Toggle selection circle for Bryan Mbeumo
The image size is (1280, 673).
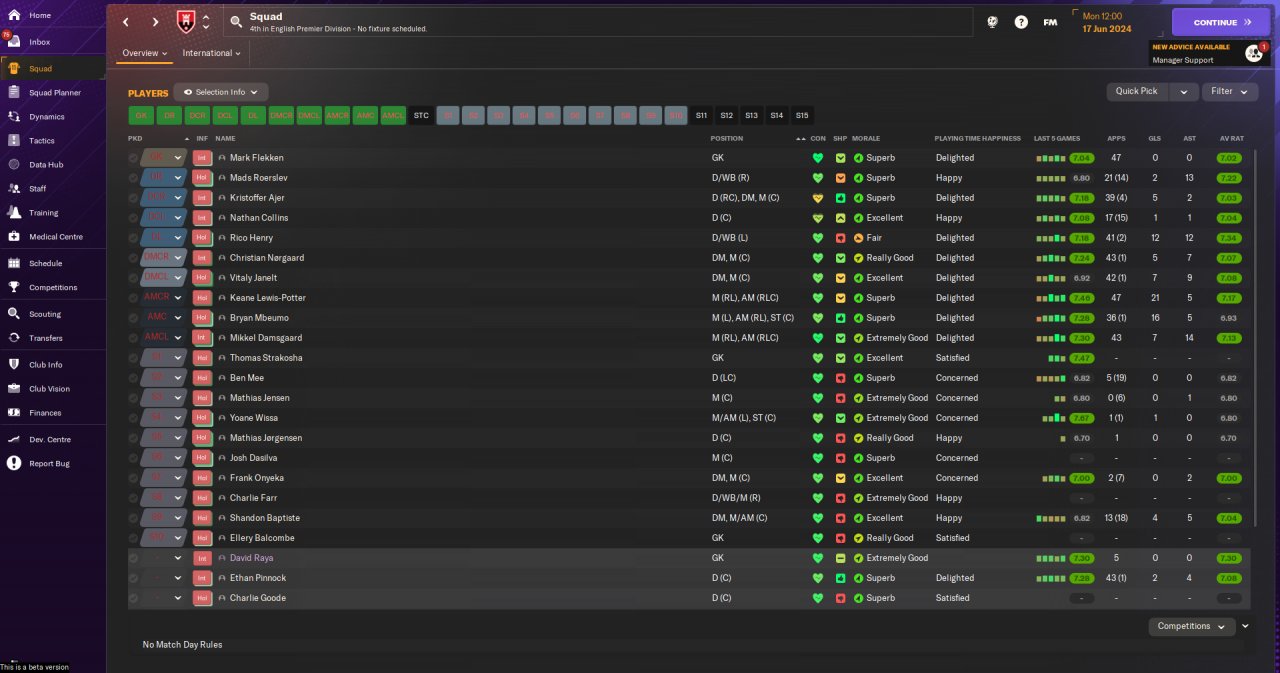tap(133, 318)
